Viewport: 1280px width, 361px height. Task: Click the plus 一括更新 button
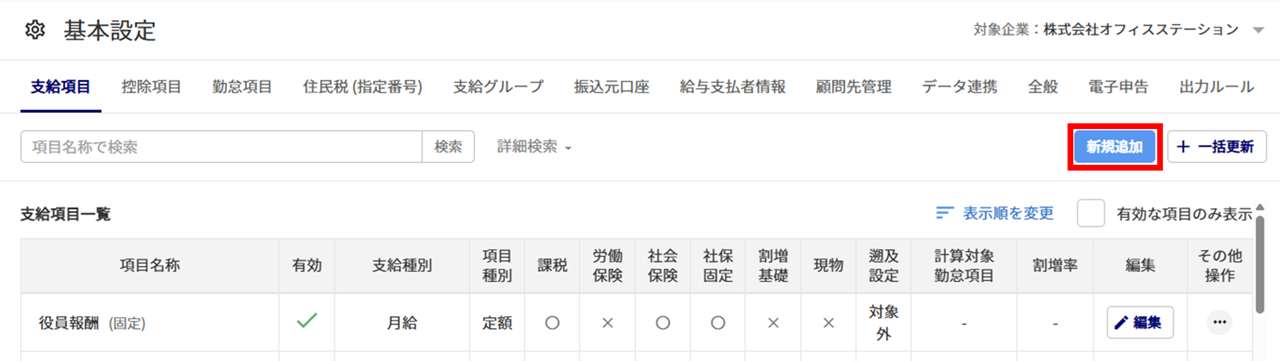pos(1217,146)
